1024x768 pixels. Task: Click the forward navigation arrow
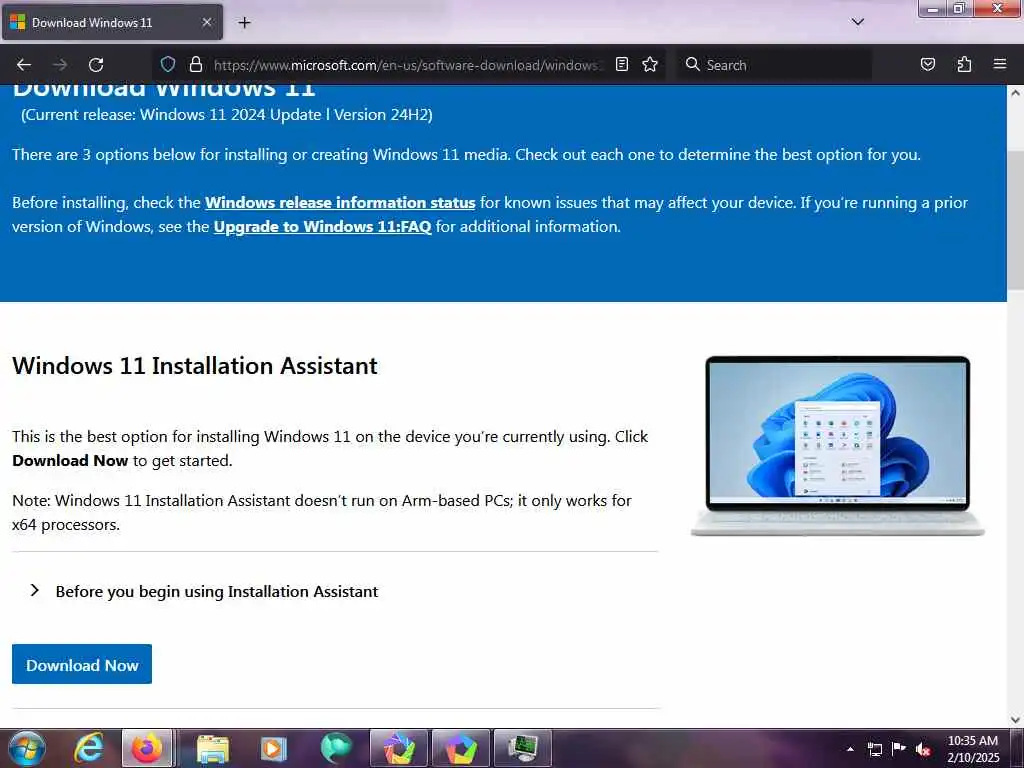pyautogui.click(x=60, y=65)
